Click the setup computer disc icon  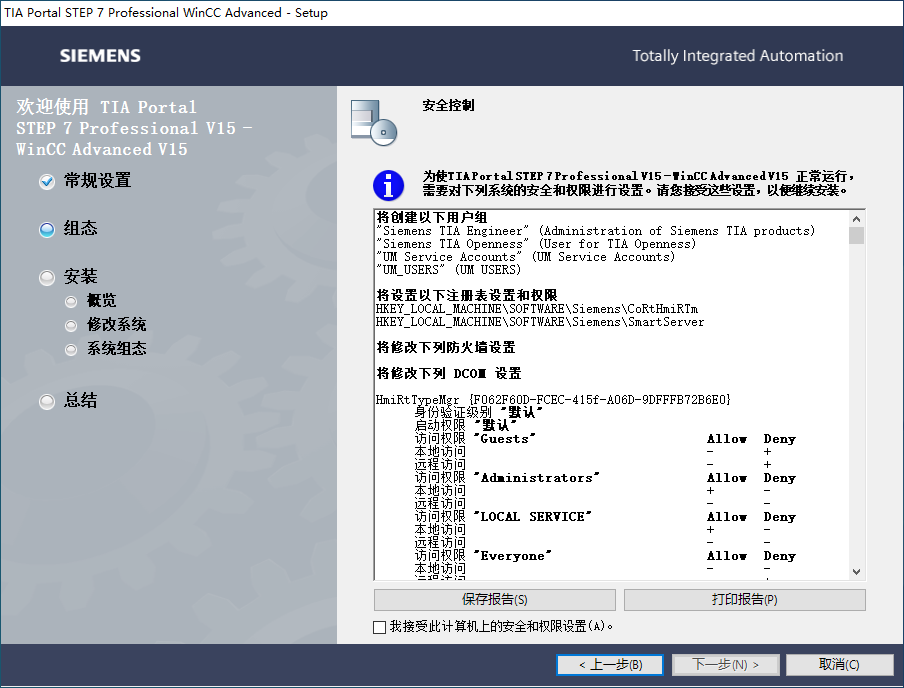[x=374, y=122]
